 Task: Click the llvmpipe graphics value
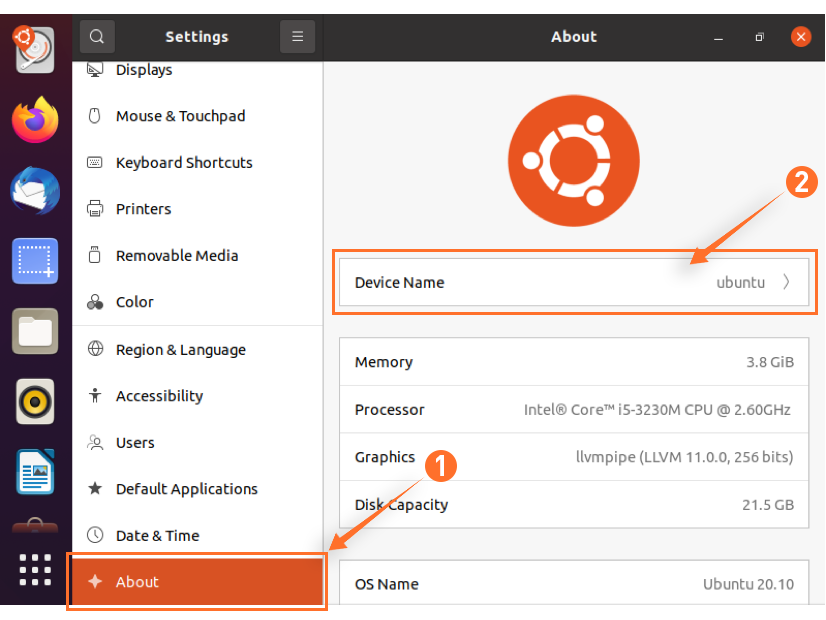click(684, 457)
